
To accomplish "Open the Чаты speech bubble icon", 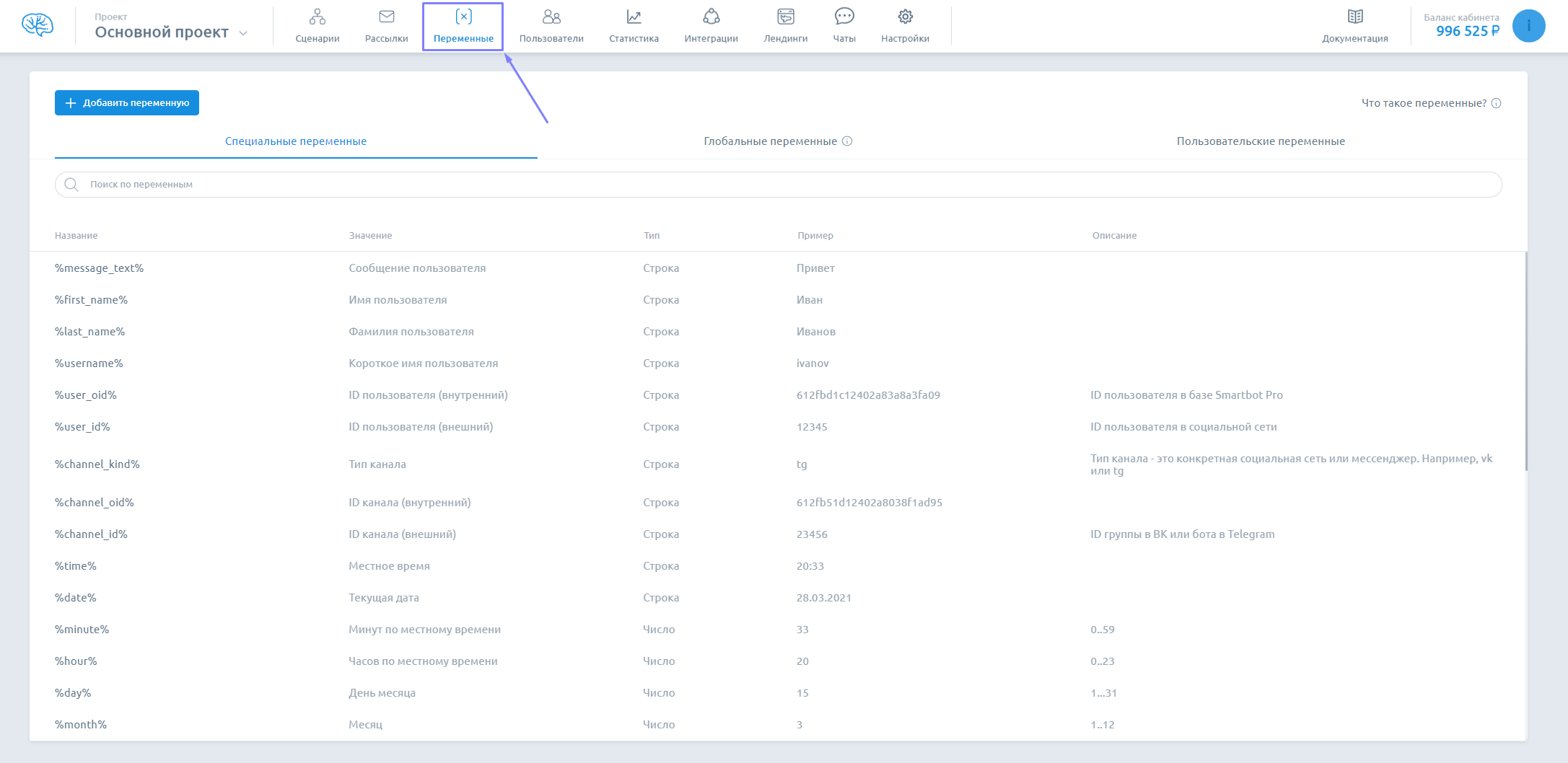I will click(844, 17).
